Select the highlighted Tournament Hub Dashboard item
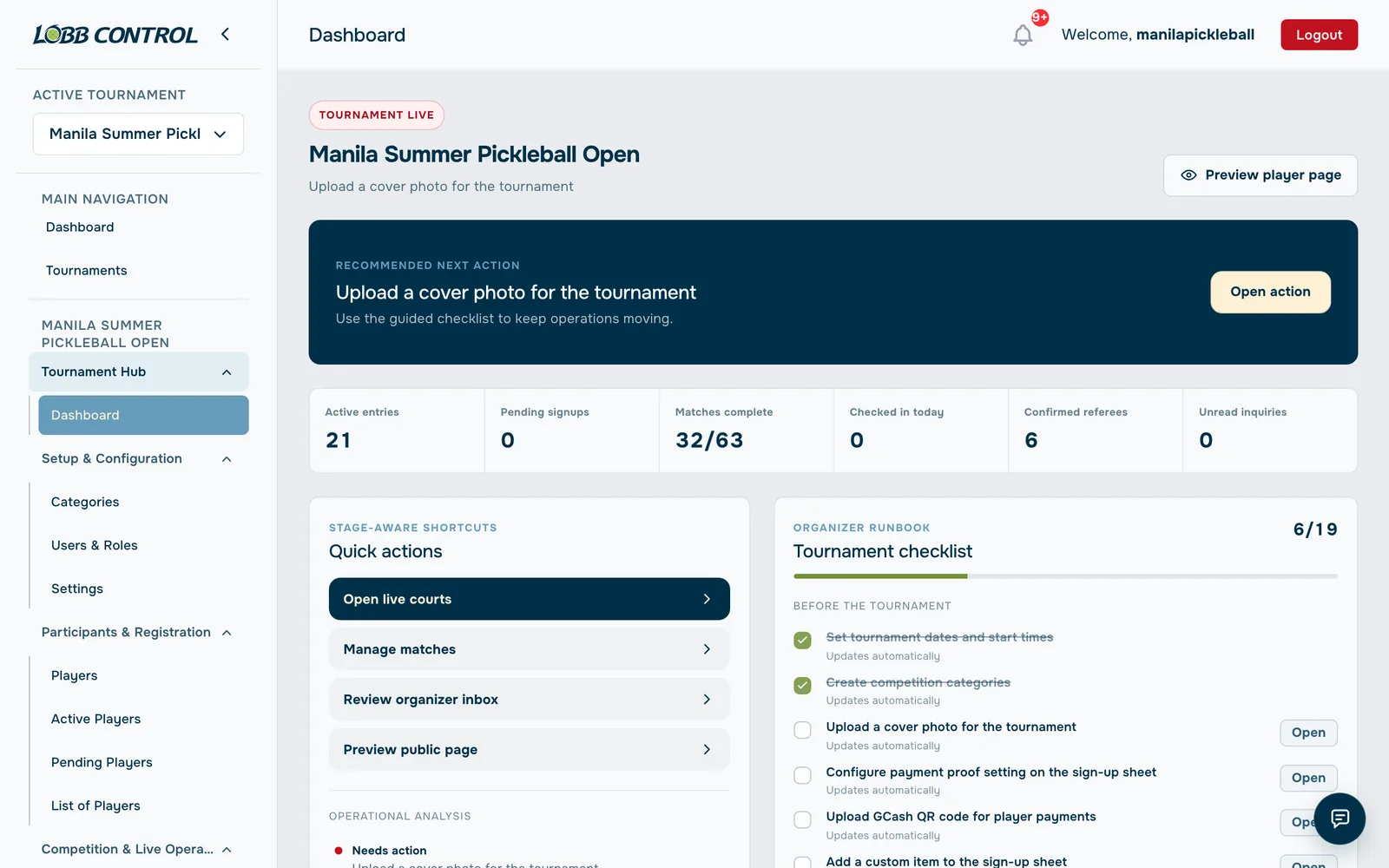The image size is (1389, 868). click(x=143, y=415)
